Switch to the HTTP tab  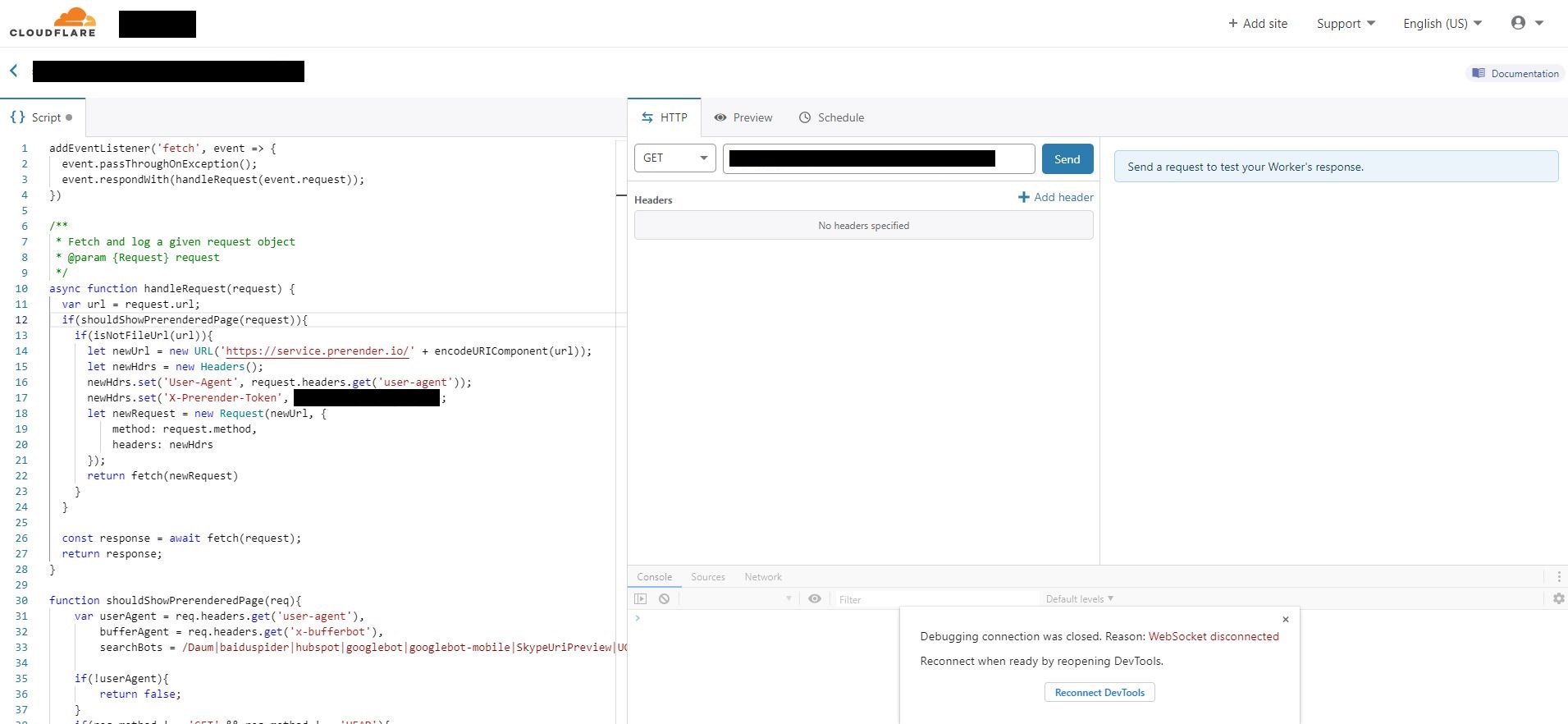click(665, 117)
